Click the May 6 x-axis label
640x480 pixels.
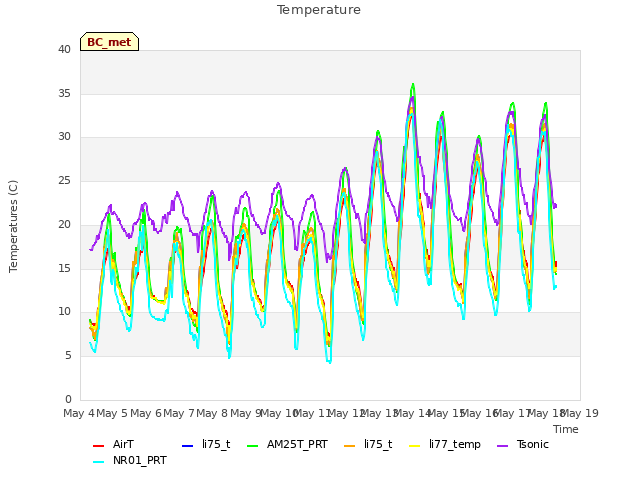pos(146,413)
